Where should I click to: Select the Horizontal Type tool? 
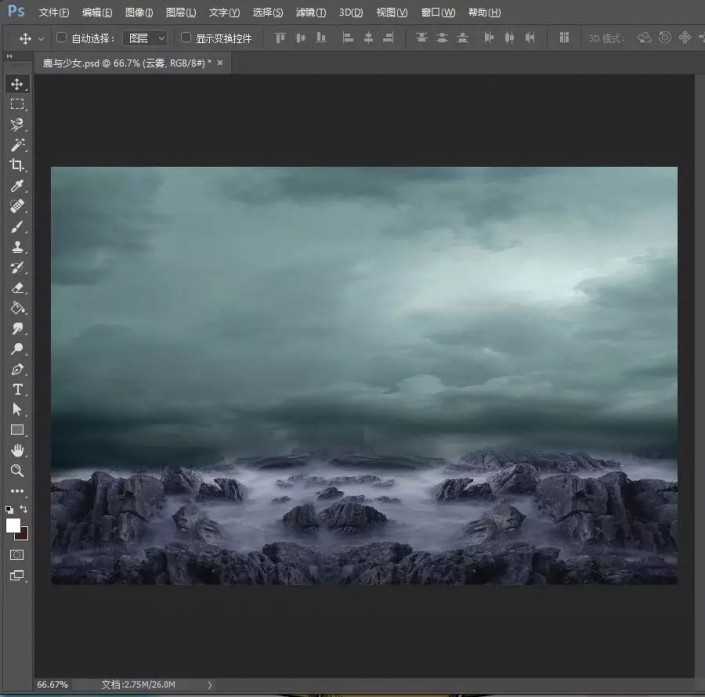(x=17, y=389)
